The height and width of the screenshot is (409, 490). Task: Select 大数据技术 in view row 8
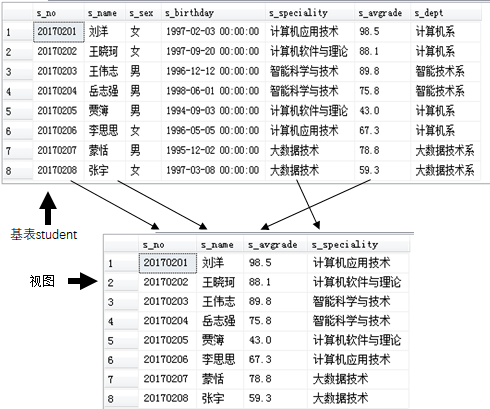tap(358, 398)
